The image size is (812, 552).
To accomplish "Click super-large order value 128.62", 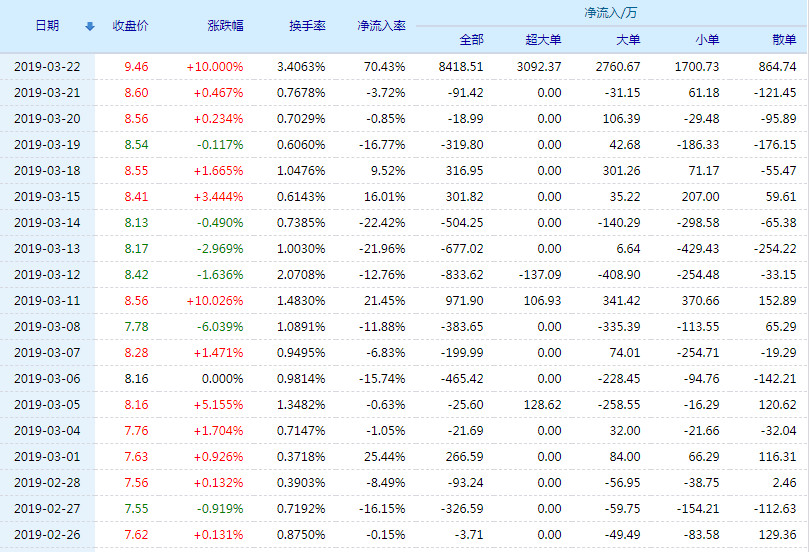I will pyautogui.click(x=543, y=404).
